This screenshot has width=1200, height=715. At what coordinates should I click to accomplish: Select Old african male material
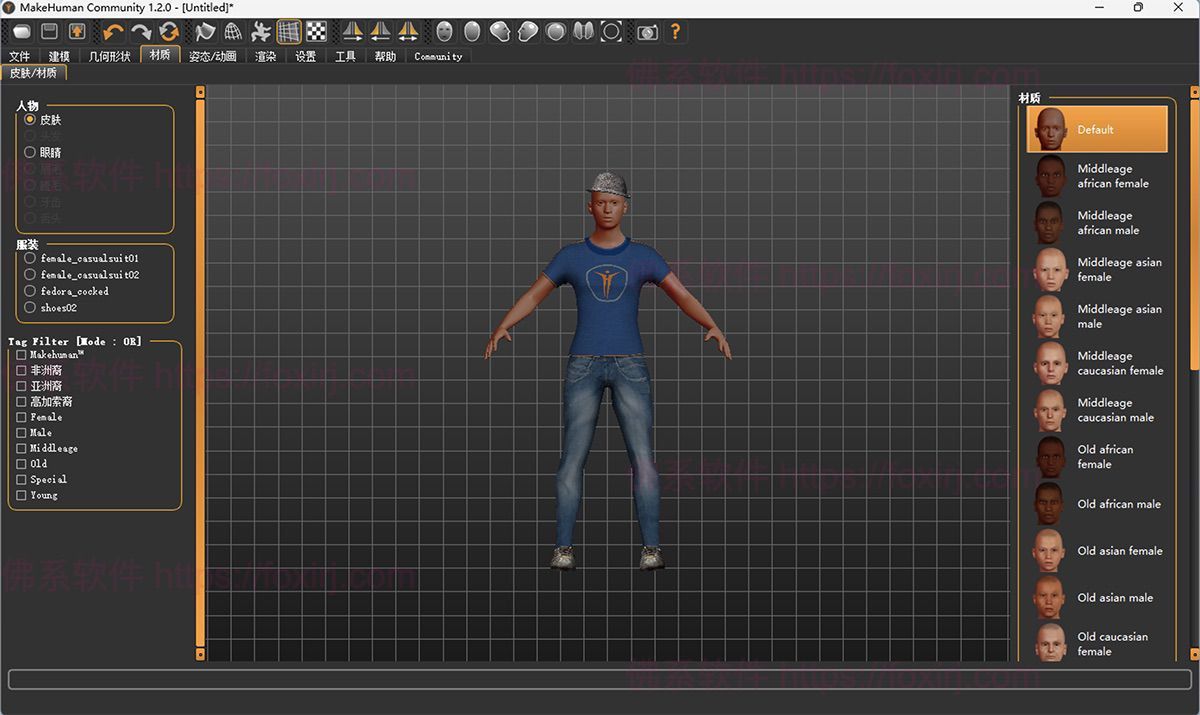(x=1097, y=504)
